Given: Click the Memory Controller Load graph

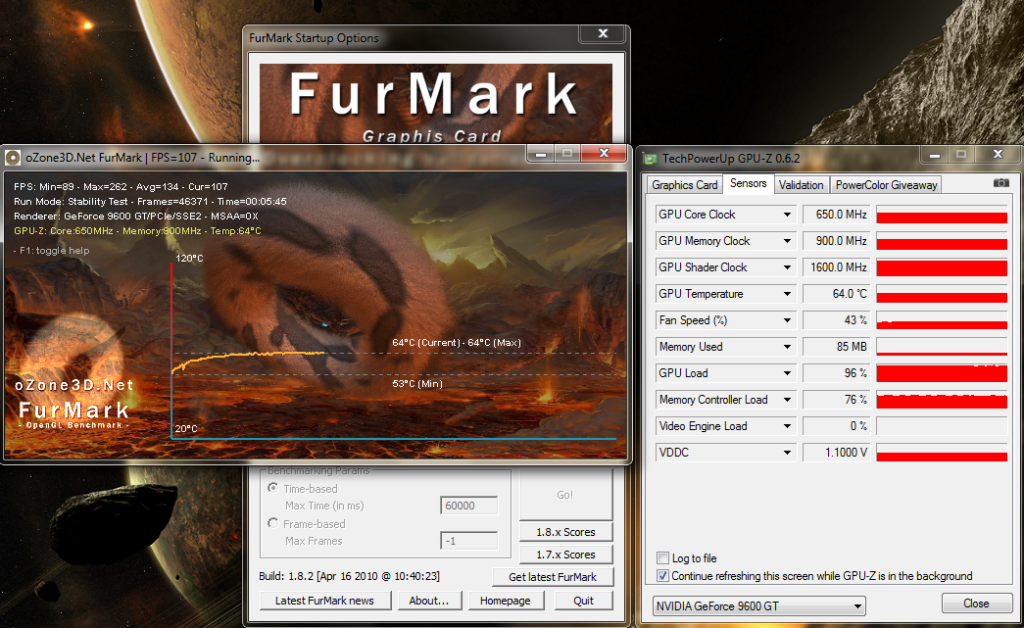Looking at the screenshot, I should 942,400.
